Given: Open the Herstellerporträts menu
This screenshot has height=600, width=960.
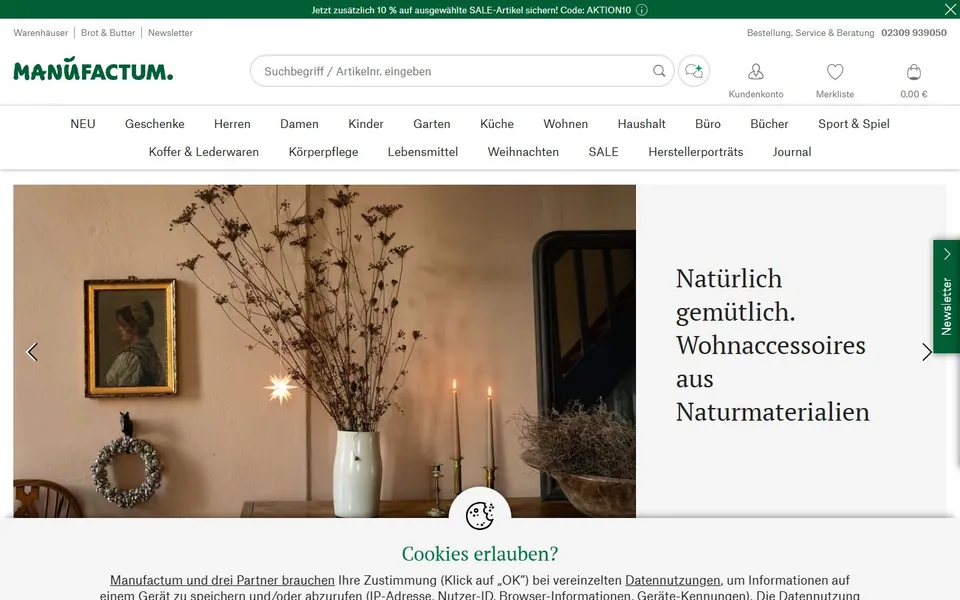Looking at the screenshot, I should 696,152.
